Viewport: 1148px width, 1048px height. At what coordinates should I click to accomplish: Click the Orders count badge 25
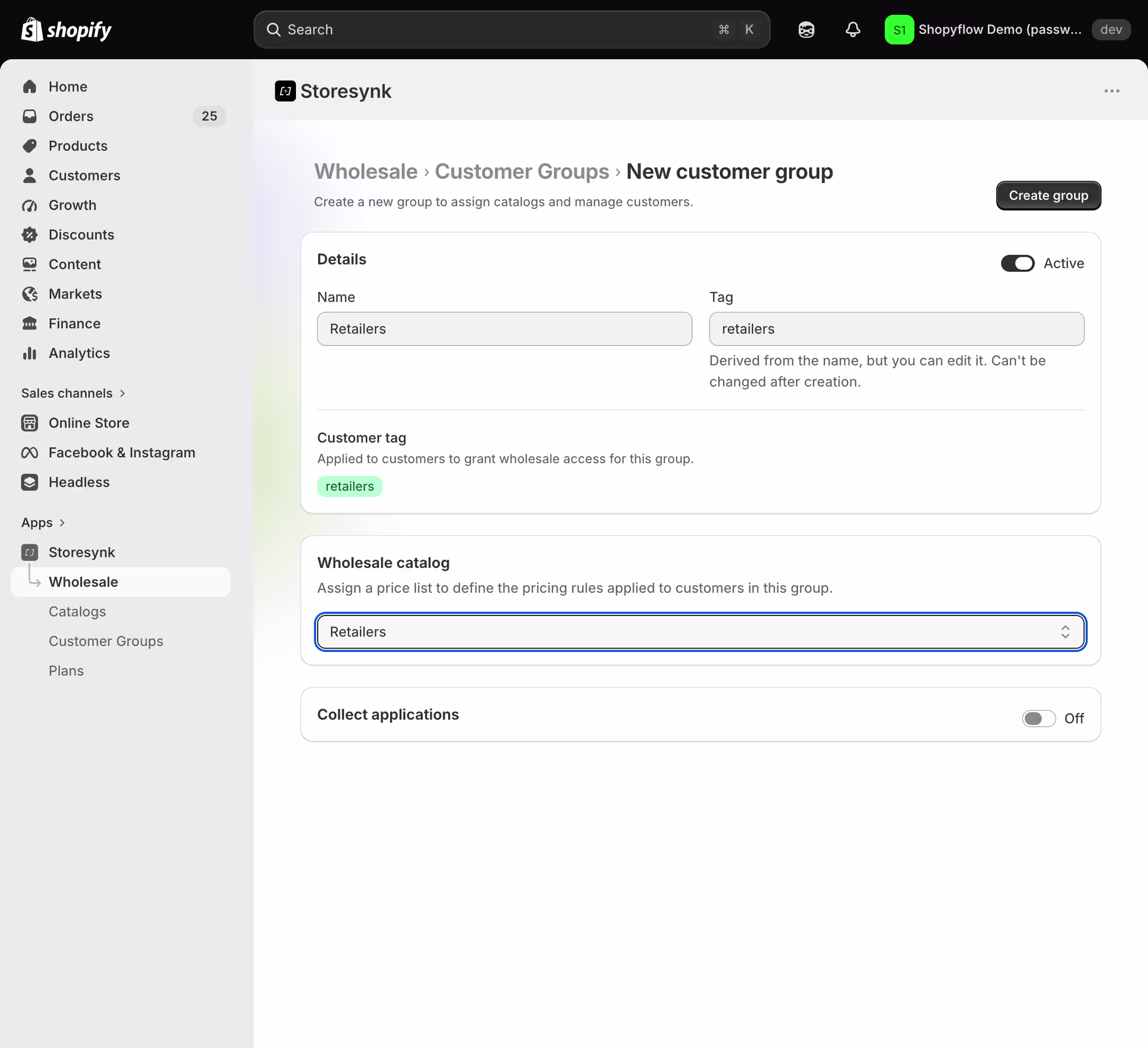coord(209,116)
